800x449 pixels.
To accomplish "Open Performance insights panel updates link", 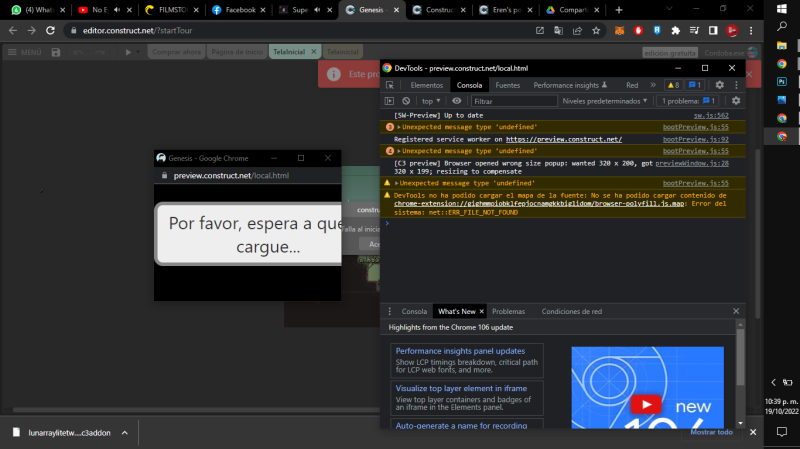I will coord(460,351).
